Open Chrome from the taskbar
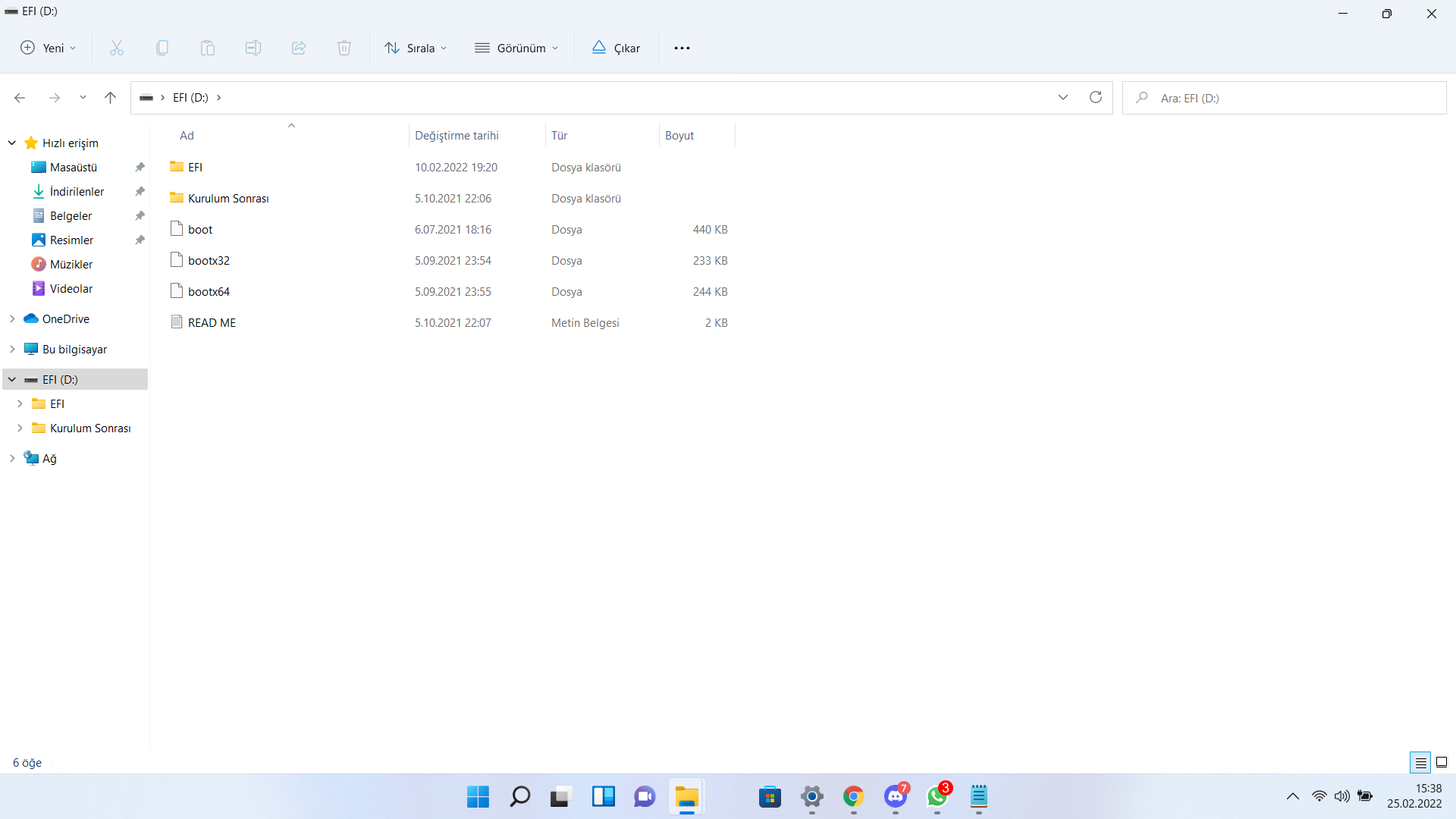Viewport: 1456px width, 819px height. tap(853, 796)
